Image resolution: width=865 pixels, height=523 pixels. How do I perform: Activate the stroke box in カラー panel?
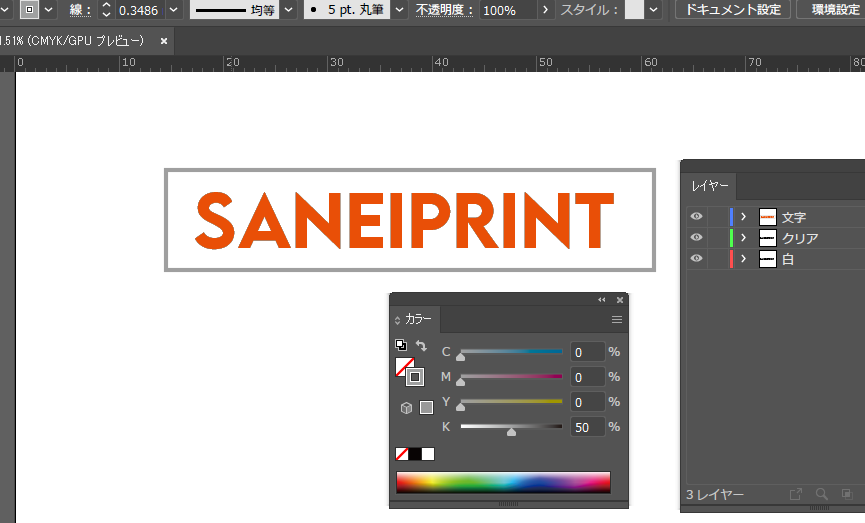[415, 377]
